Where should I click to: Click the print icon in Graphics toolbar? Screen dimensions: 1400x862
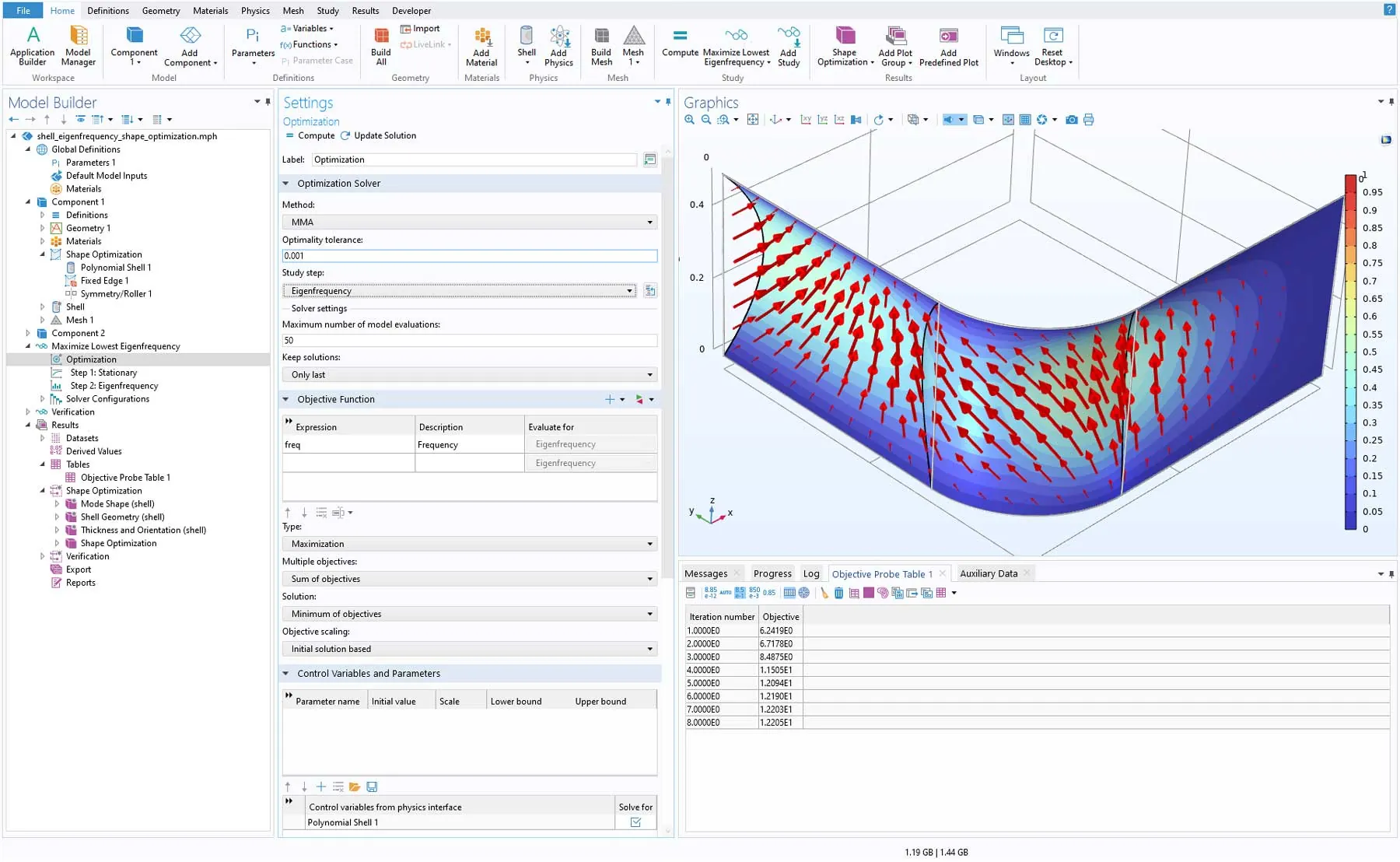coord(1089,120)
